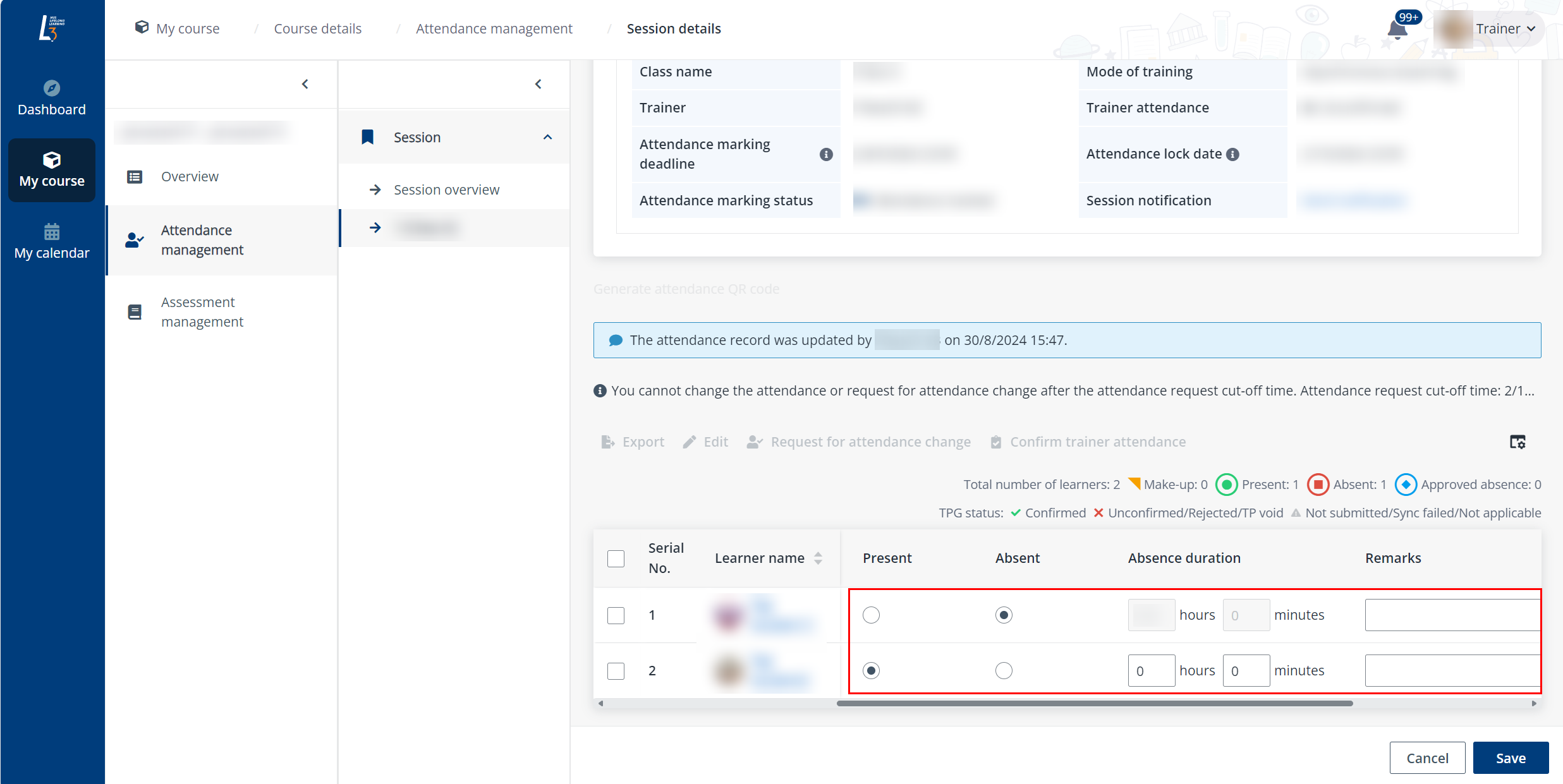Open the Assessment management menu item

(221, 312)
